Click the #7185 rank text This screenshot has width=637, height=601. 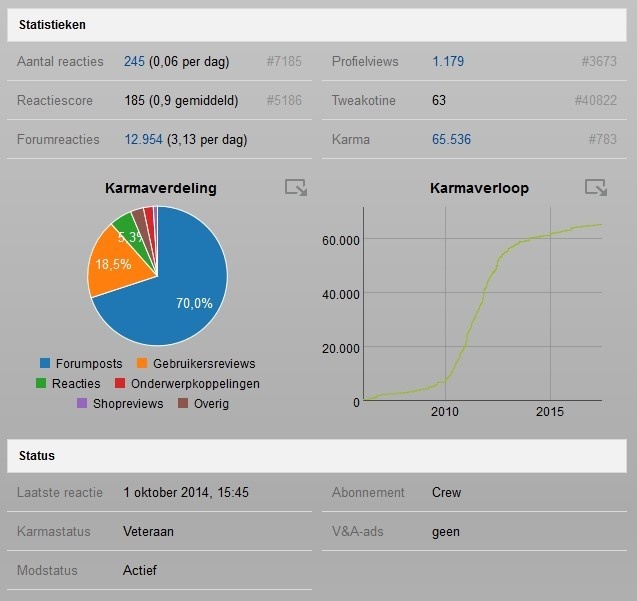point(284,61)
